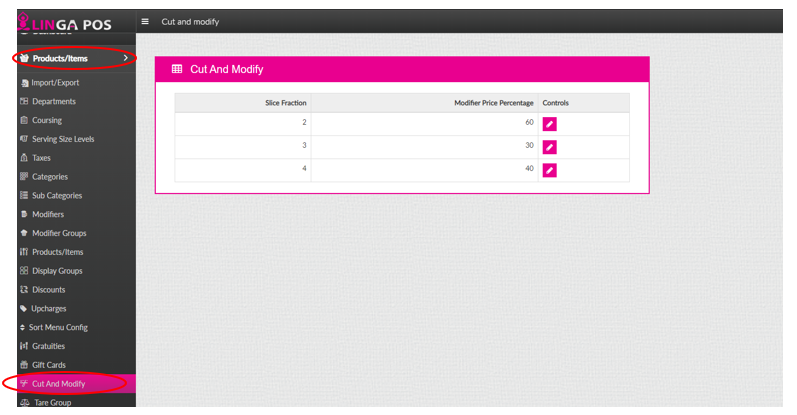This screenshot has height=415, width=797.
Task: Edit the slice fraction 2 row
Action: point(549,124)
